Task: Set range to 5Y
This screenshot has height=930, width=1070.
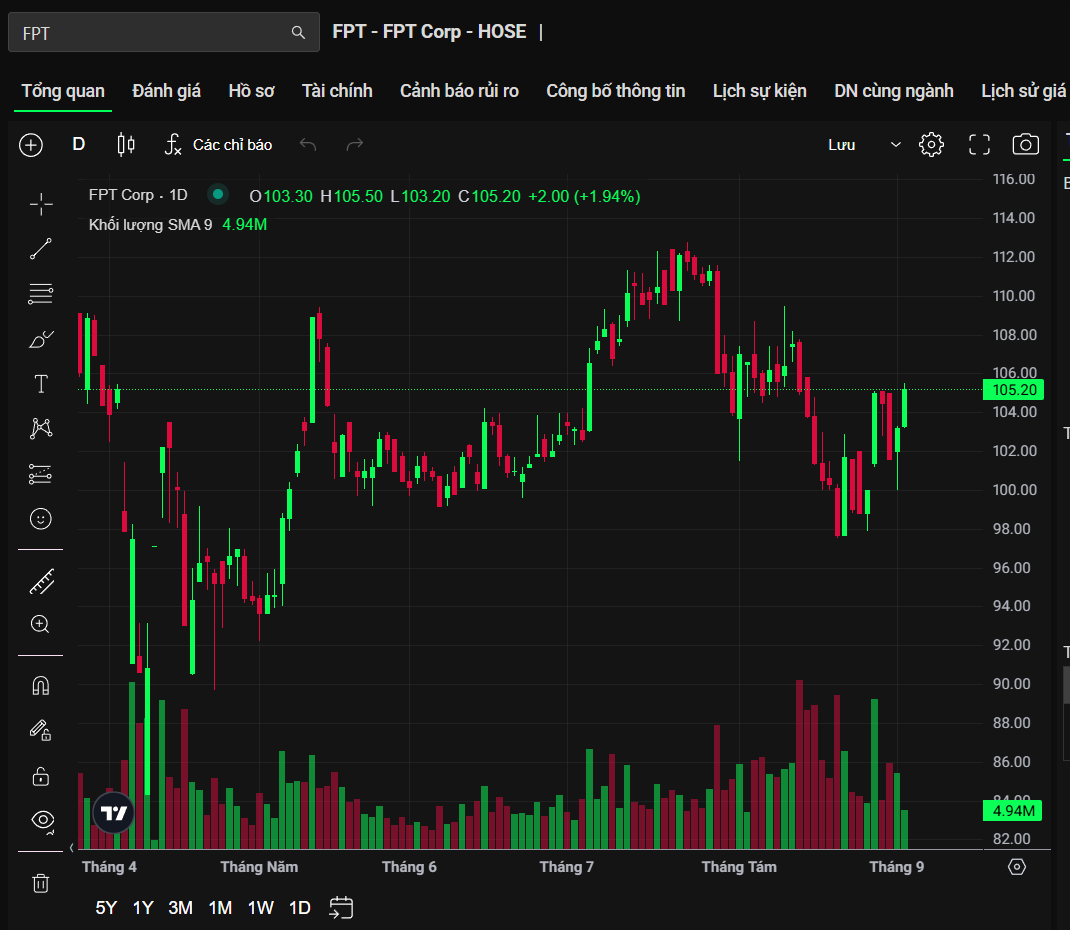Action: coord(106,907)
